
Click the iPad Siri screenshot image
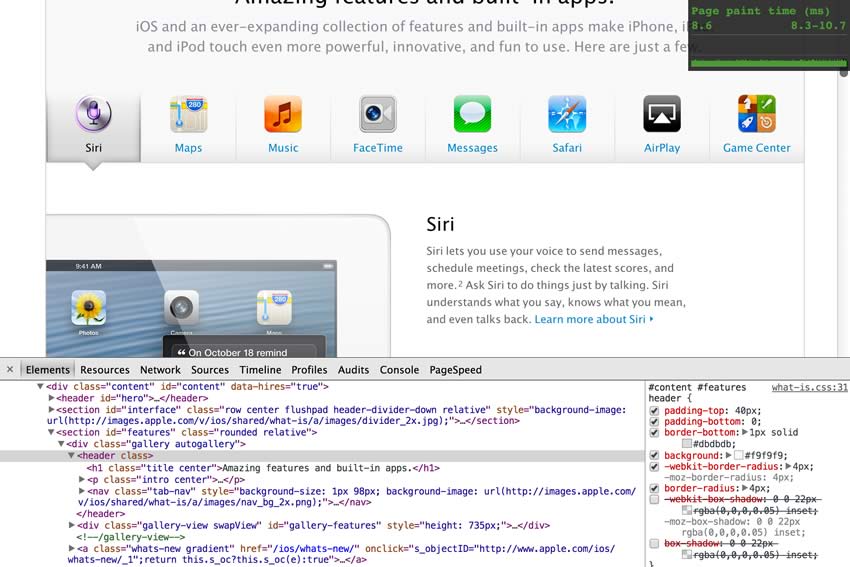[218, 286]
